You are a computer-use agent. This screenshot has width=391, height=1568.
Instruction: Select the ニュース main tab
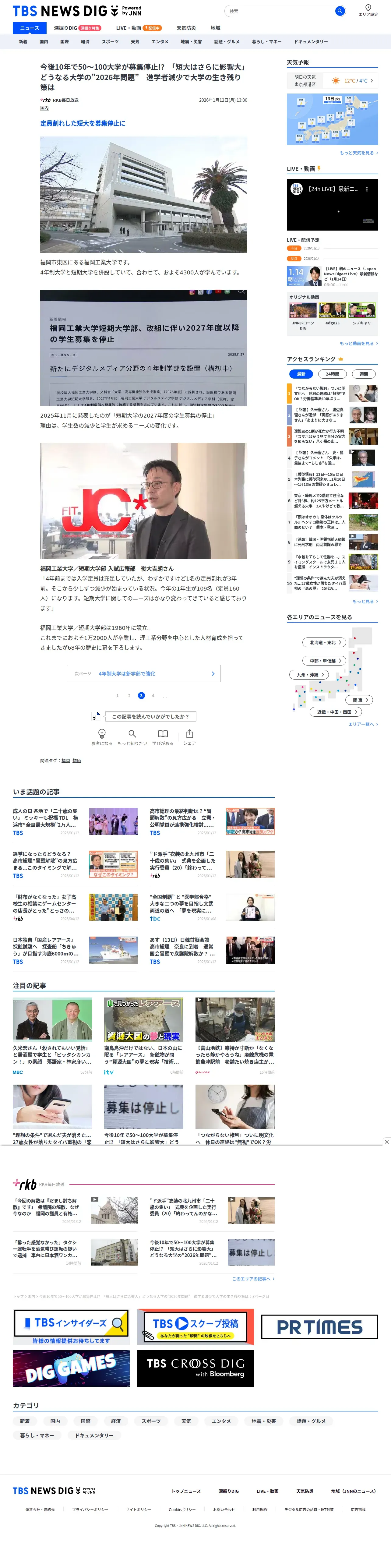tap(29, 28)
